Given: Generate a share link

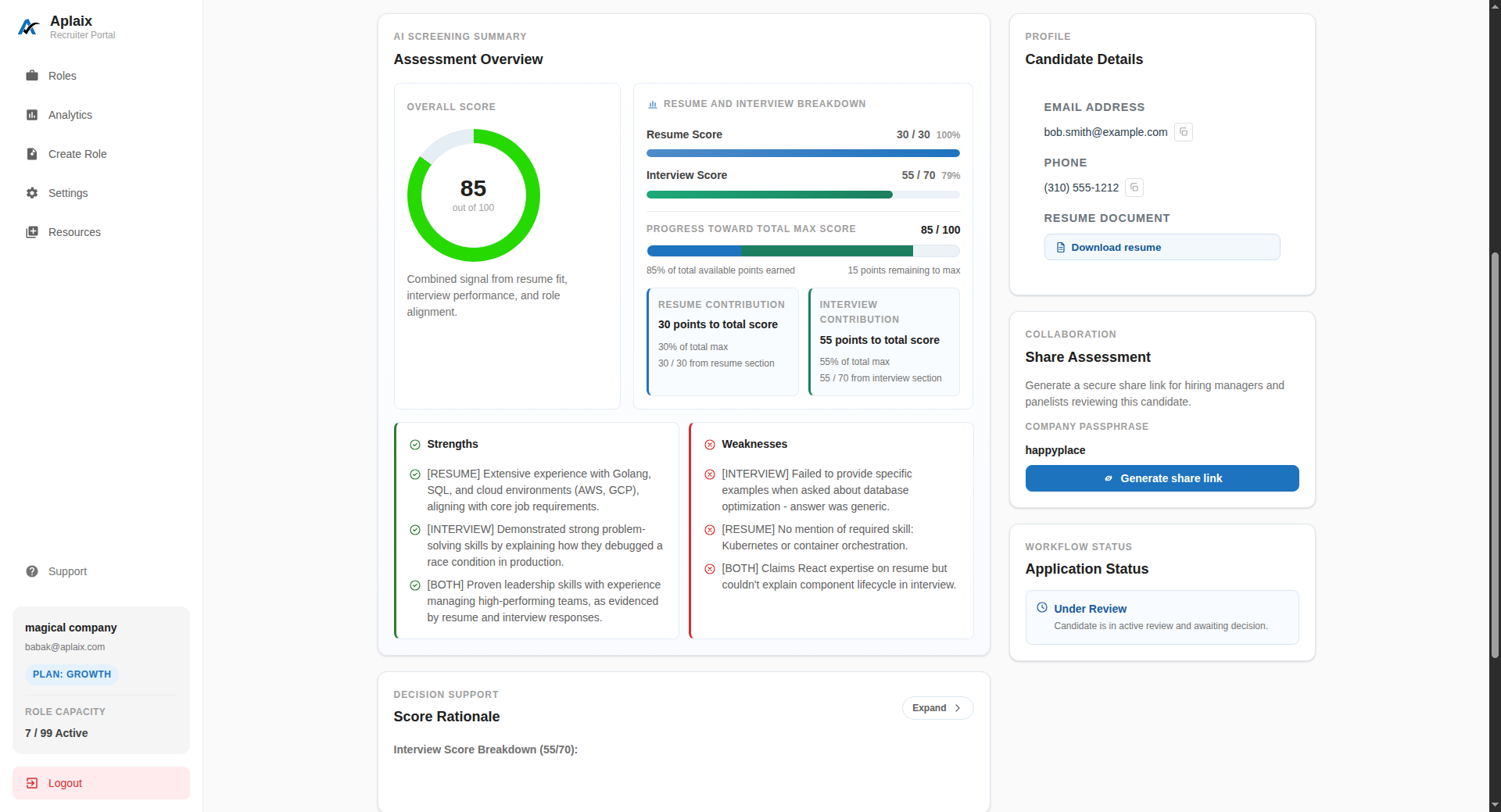Looking at the screenshot, I should 1162,478.
